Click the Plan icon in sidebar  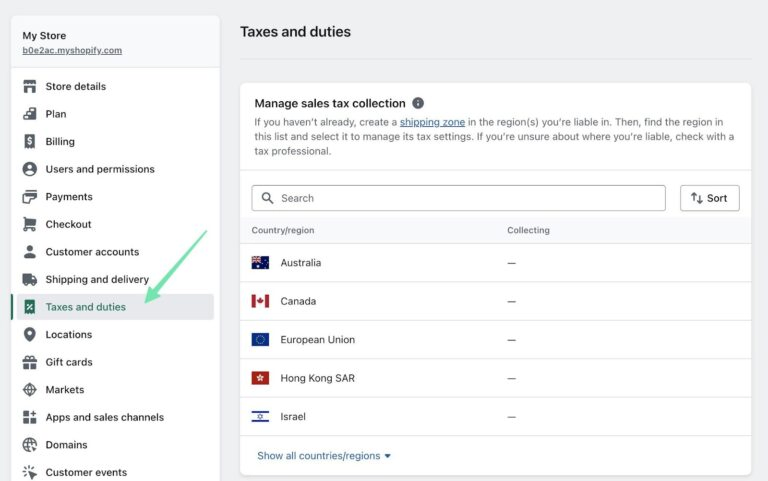tap(29, 114)
